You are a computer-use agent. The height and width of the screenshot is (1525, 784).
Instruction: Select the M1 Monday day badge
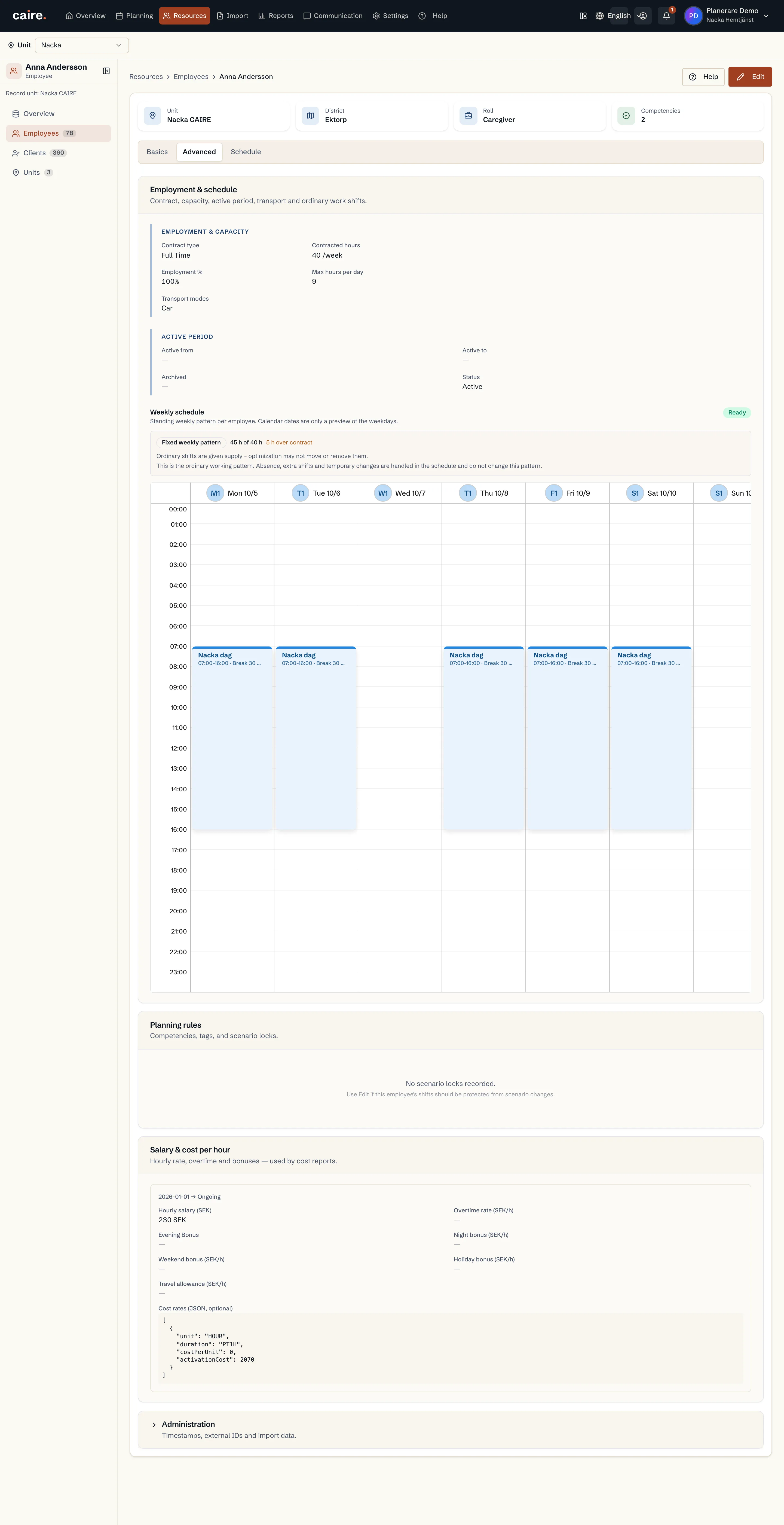[x=215, y=493]
